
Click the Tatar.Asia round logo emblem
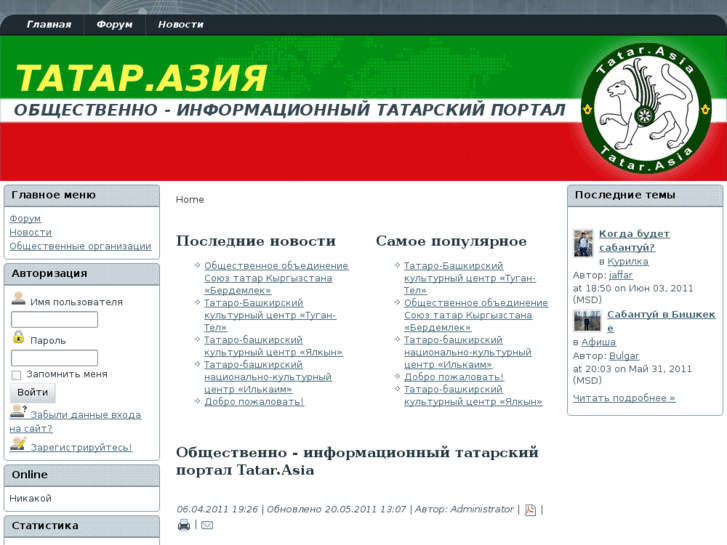pos(646,109)
